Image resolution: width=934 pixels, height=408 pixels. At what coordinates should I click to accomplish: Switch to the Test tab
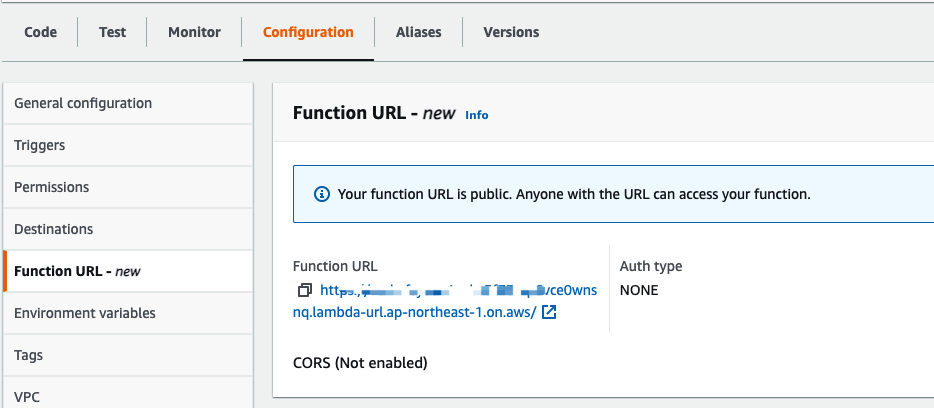point(112,32)
